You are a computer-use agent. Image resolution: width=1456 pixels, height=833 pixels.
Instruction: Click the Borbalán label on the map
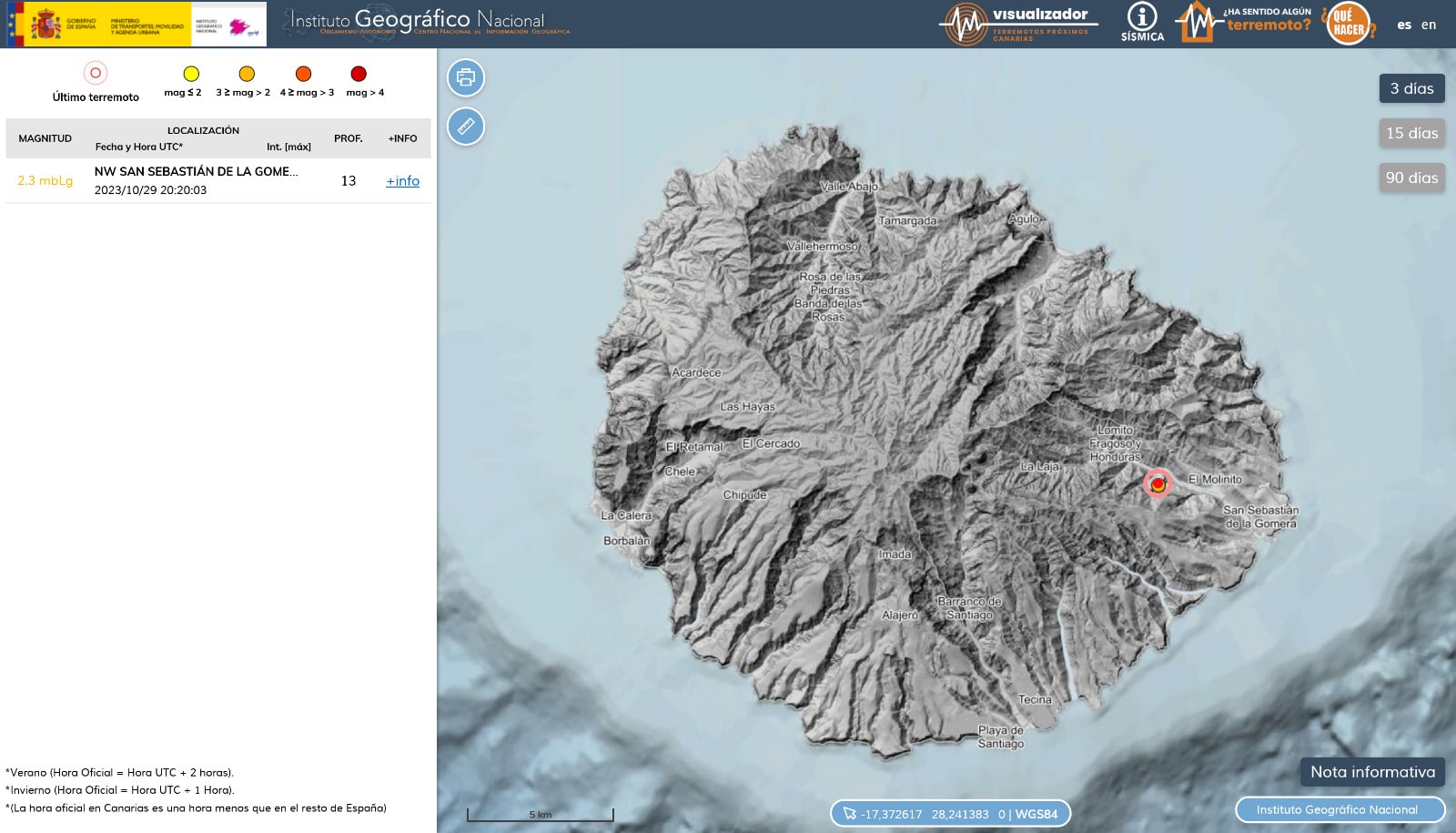point(627,541)
